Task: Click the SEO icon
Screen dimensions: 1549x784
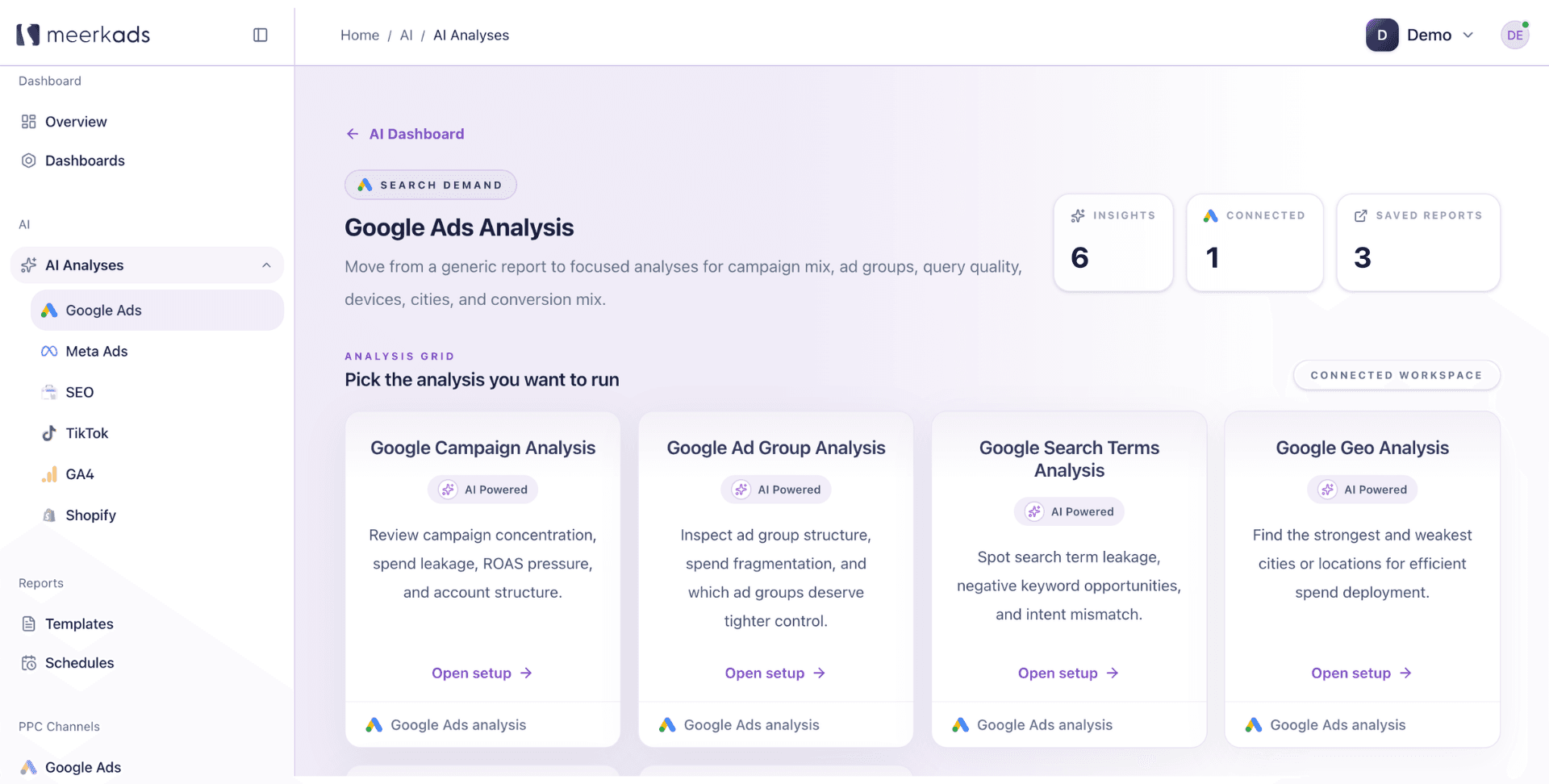Action: point(49,393)
